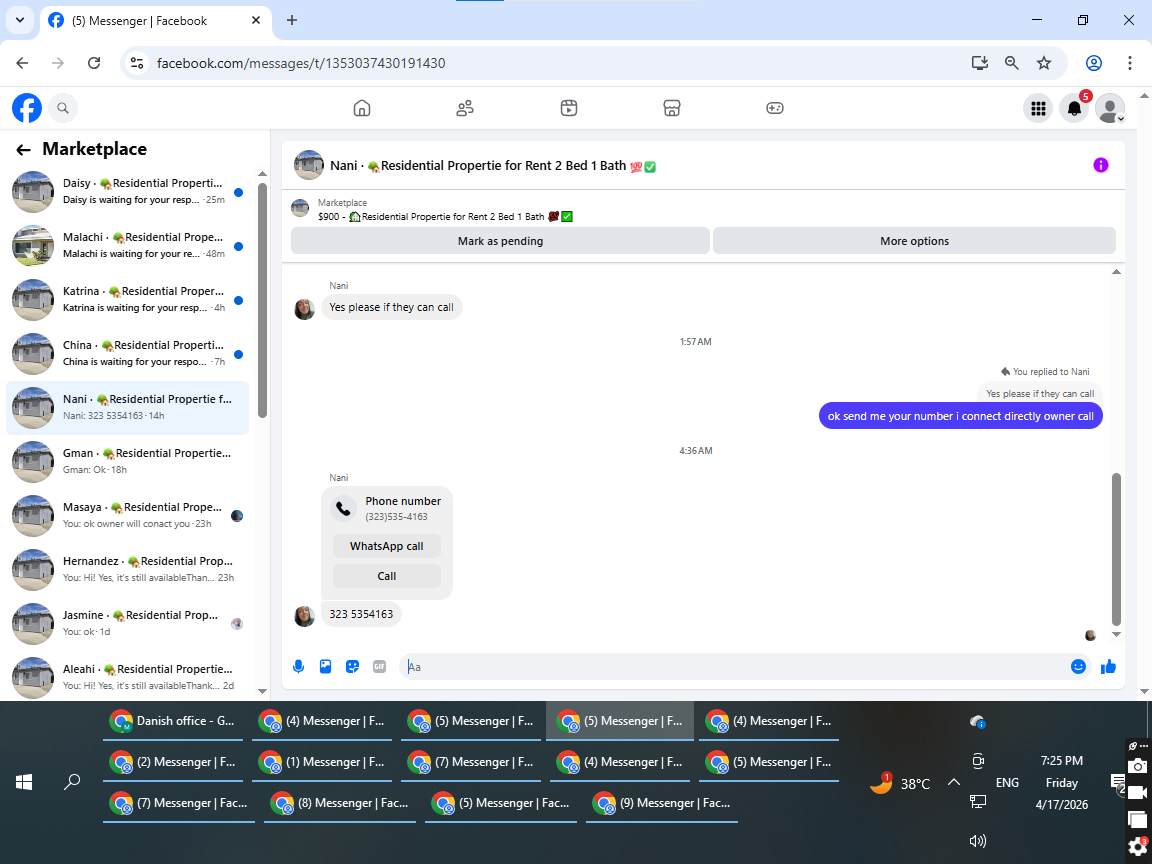Bookmark this page with the star icon
This screenshot has height=864, width=1152.
tap(1043, 63)
